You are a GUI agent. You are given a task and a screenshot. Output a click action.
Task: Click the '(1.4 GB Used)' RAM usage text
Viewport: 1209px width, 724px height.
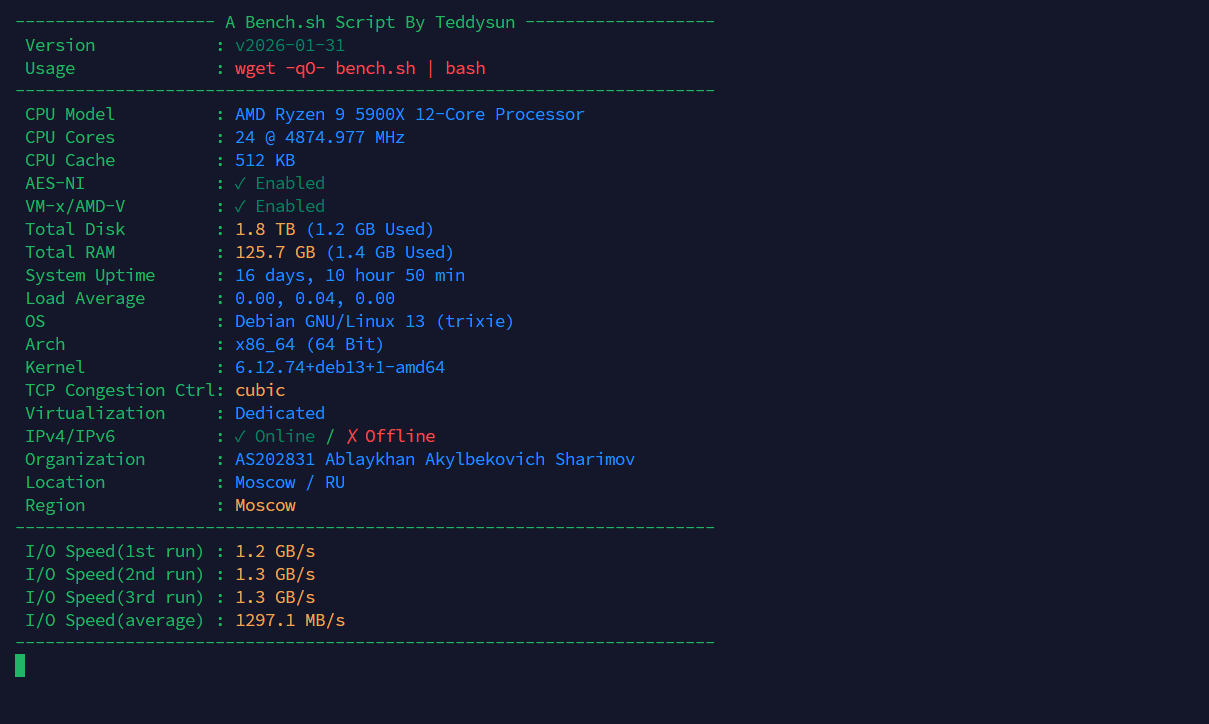pos(390,252)
